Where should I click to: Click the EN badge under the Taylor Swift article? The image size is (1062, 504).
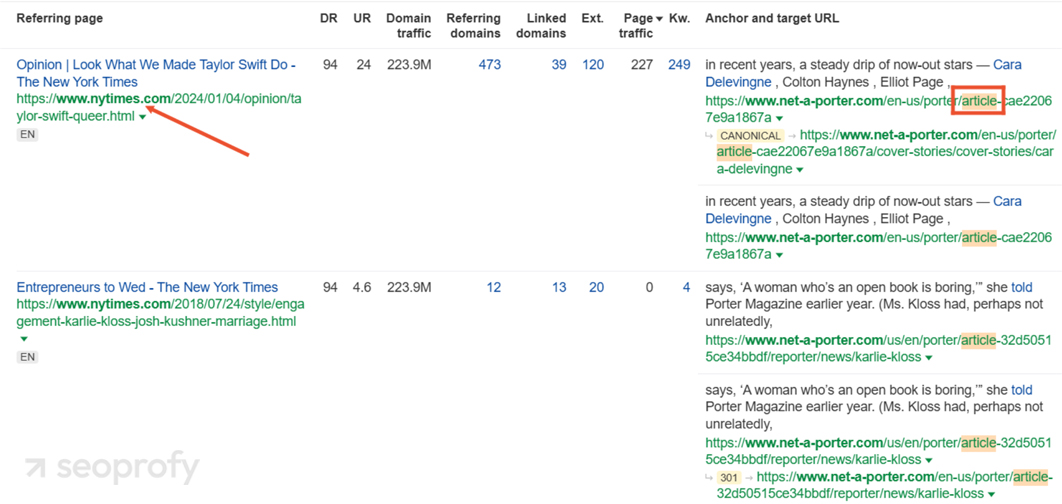[x=27, y=134]
